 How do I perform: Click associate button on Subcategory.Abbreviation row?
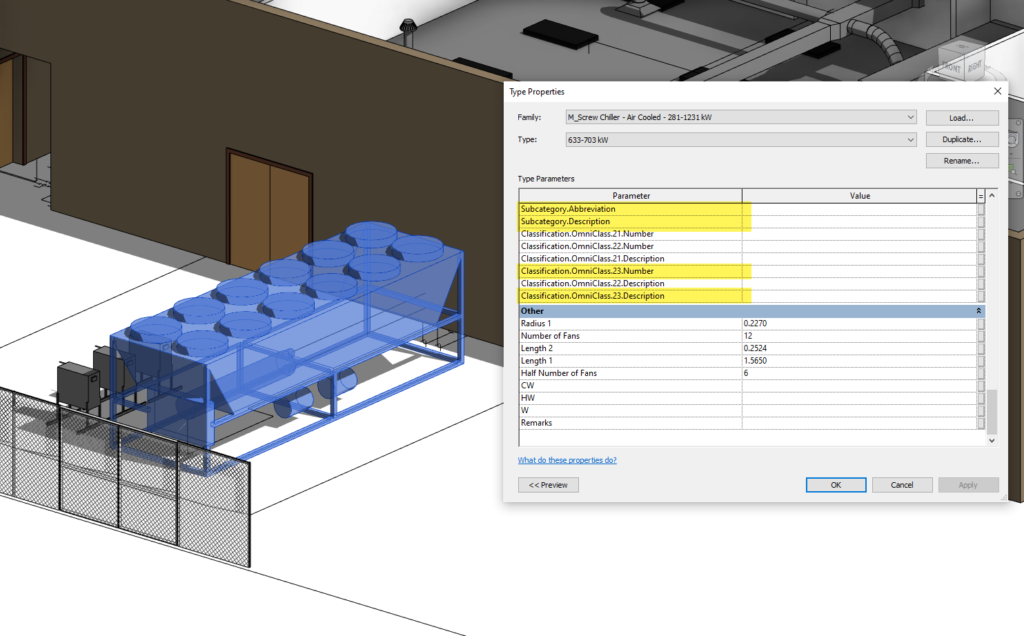(x=980, y=209)
